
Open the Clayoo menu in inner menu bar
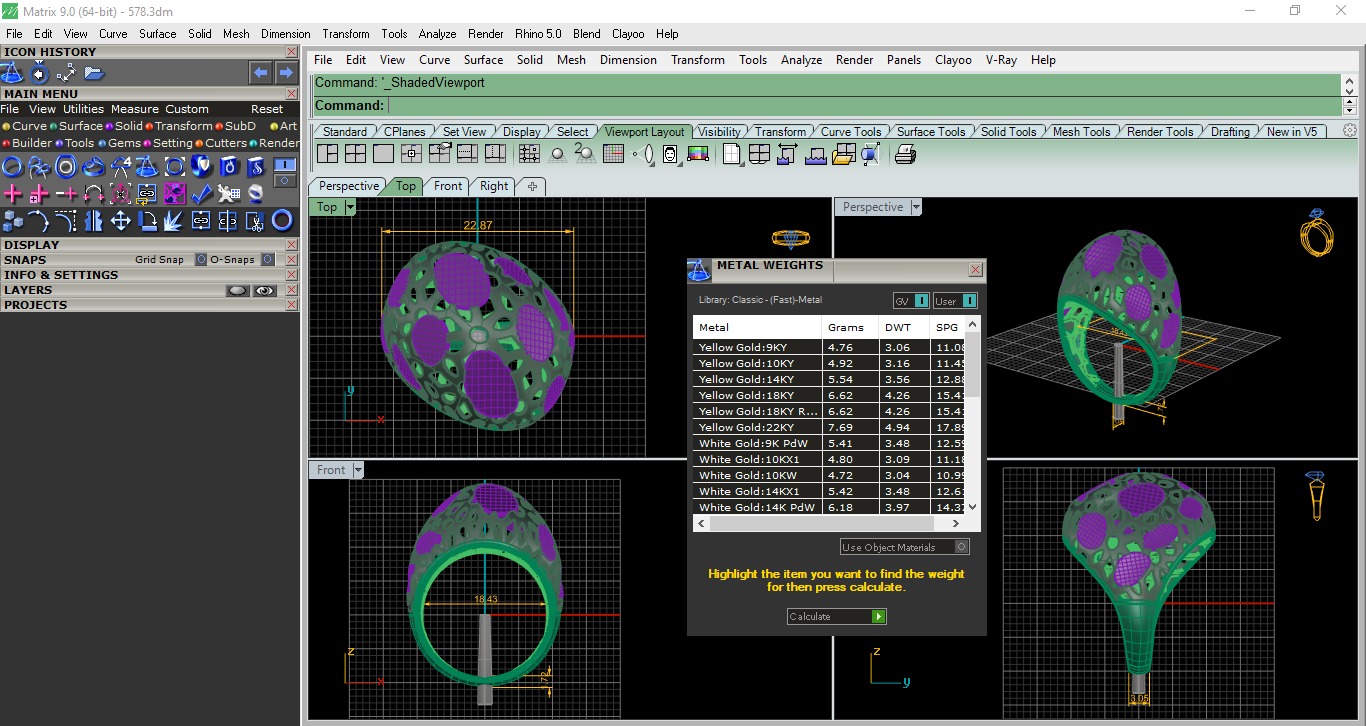[953, 60]
